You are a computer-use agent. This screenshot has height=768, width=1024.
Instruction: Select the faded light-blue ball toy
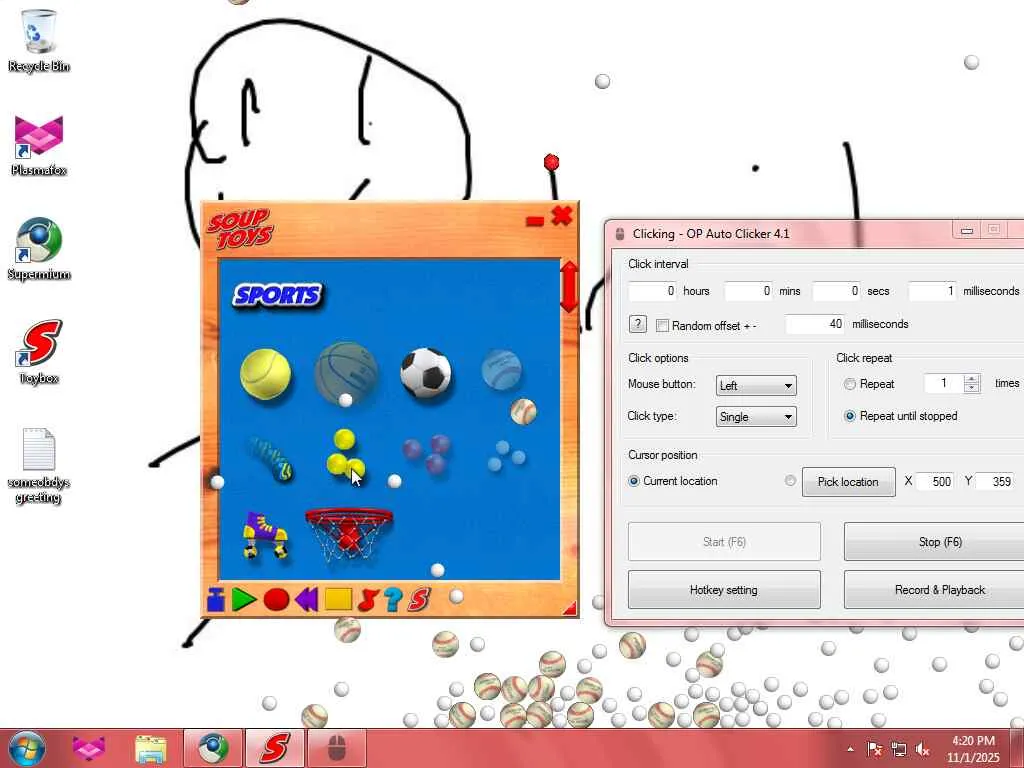tap(502, 370)
